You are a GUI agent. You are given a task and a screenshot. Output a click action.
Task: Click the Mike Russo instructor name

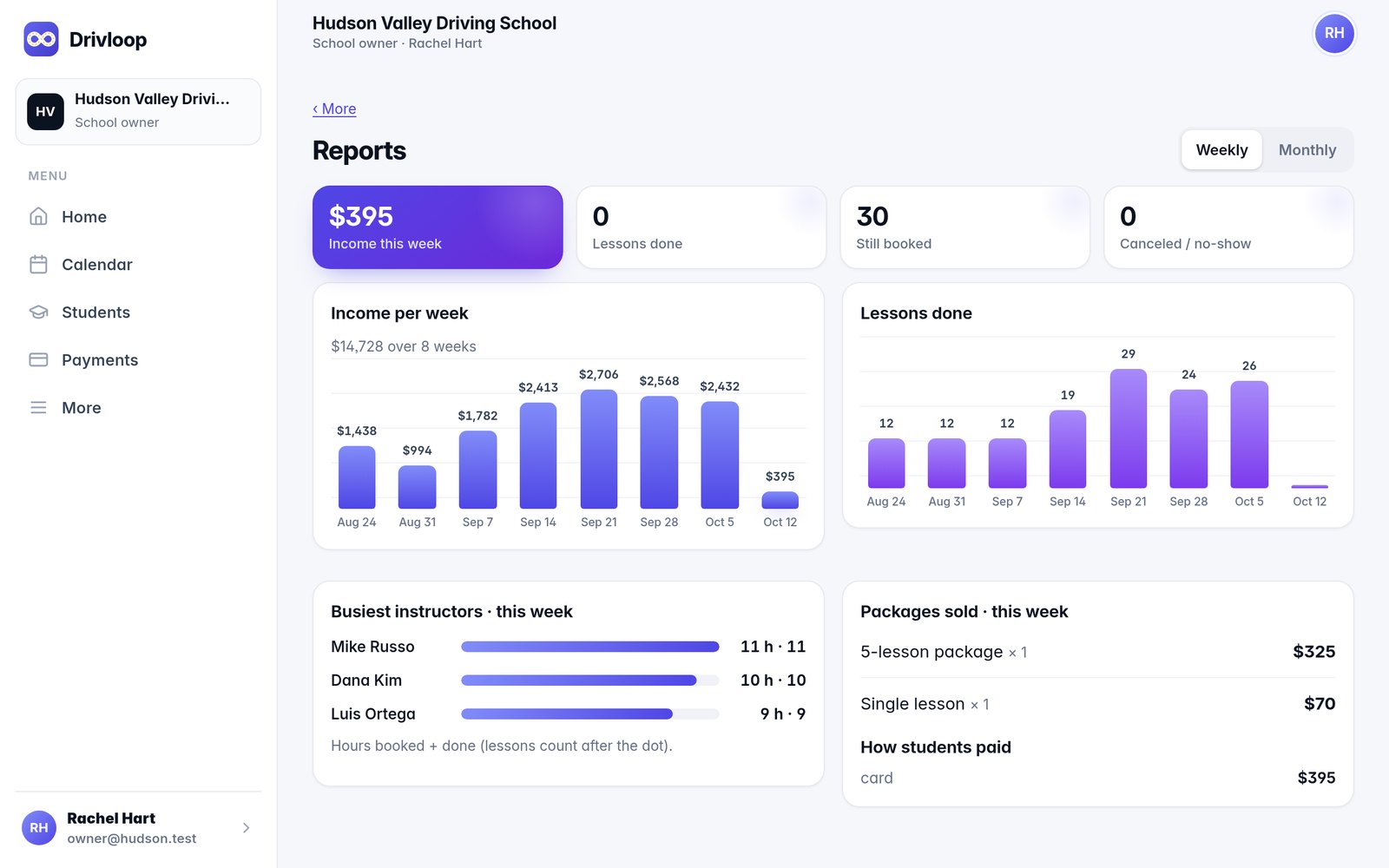372,647
